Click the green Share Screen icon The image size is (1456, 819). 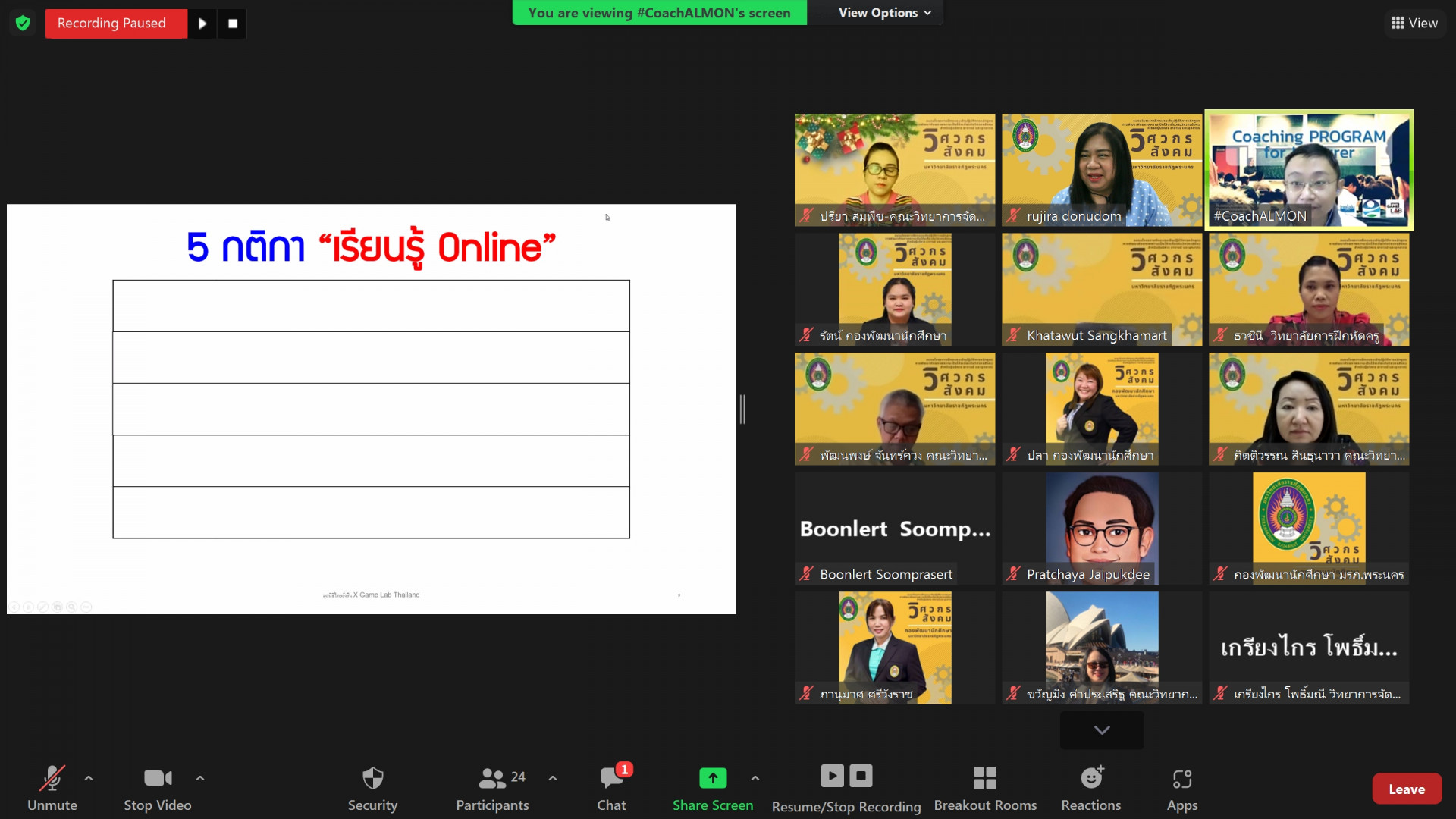712,778
